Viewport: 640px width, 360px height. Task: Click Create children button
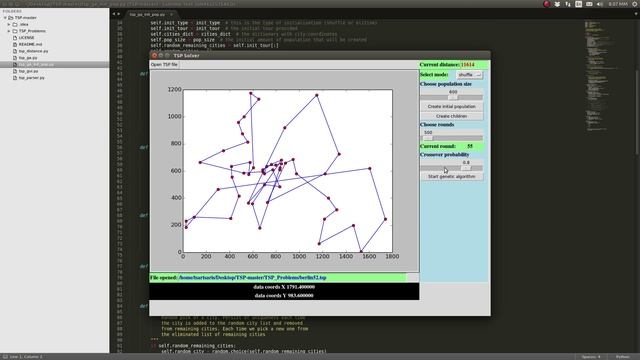tap(451, 116)
